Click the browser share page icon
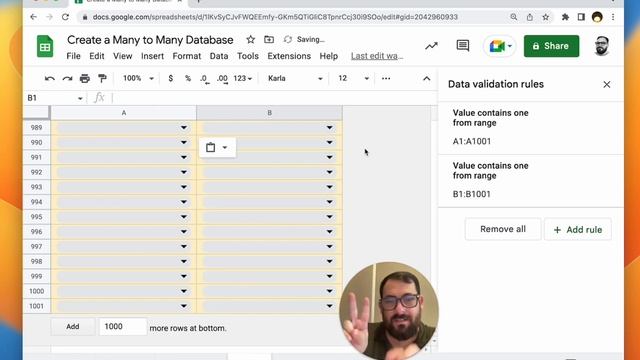 tap(530, 17)
